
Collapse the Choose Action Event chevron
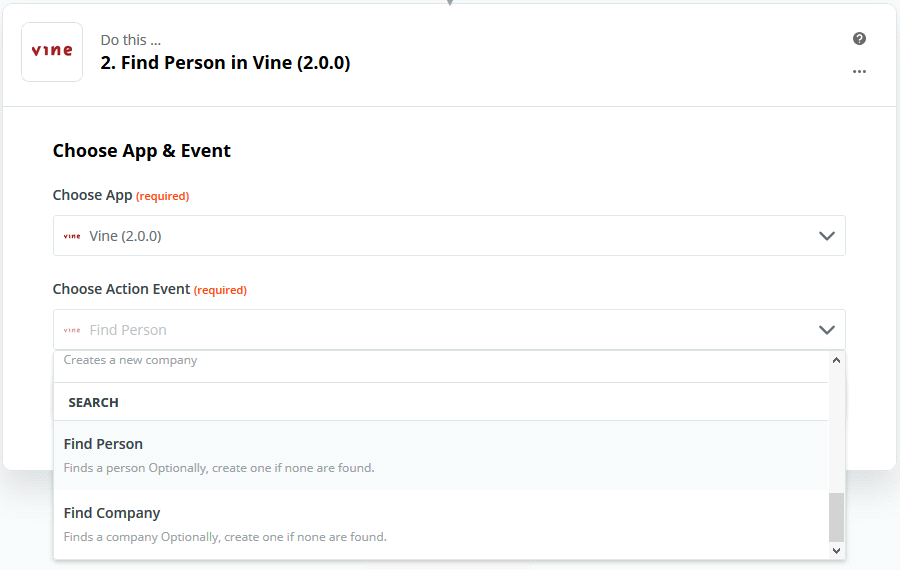[x=826, y=330]
